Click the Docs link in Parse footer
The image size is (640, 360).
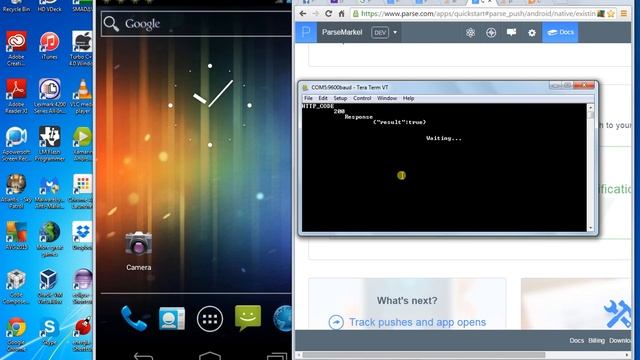[x=576, y=340]
